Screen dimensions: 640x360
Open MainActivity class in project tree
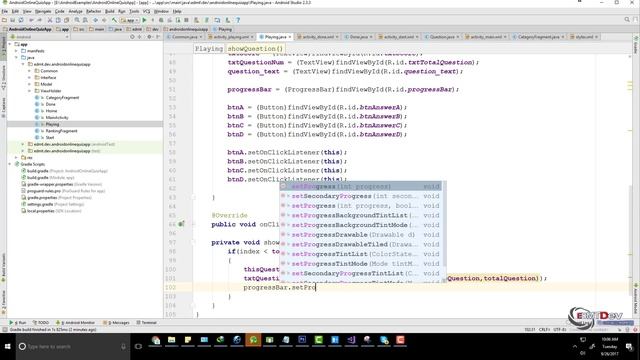(x=57, y=118)
